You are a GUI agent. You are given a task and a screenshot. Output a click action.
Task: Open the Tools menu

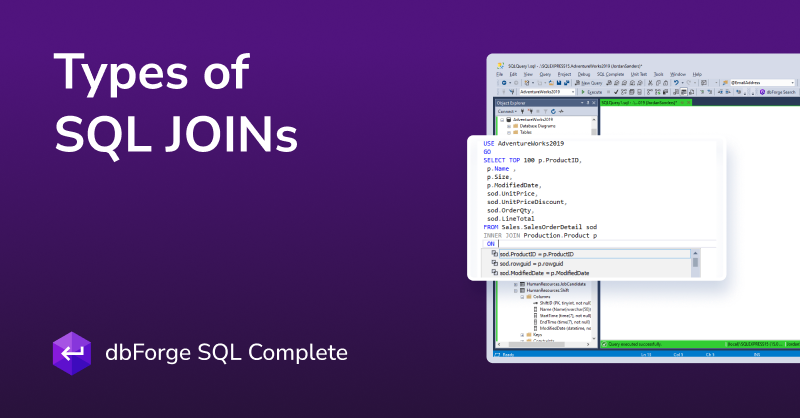(x=659, y=74)
